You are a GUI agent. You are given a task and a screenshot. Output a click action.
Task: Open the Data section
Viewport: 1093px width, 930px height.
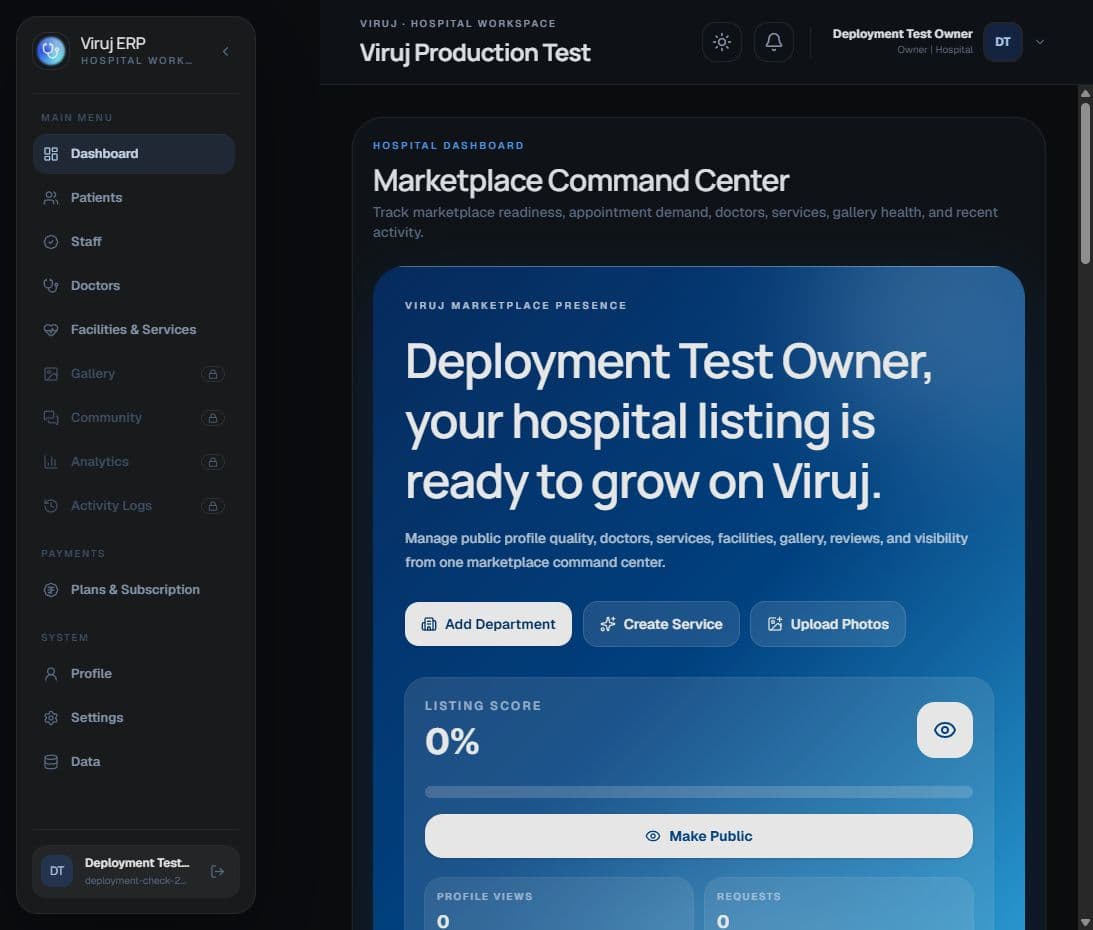[x=134, y=762]
